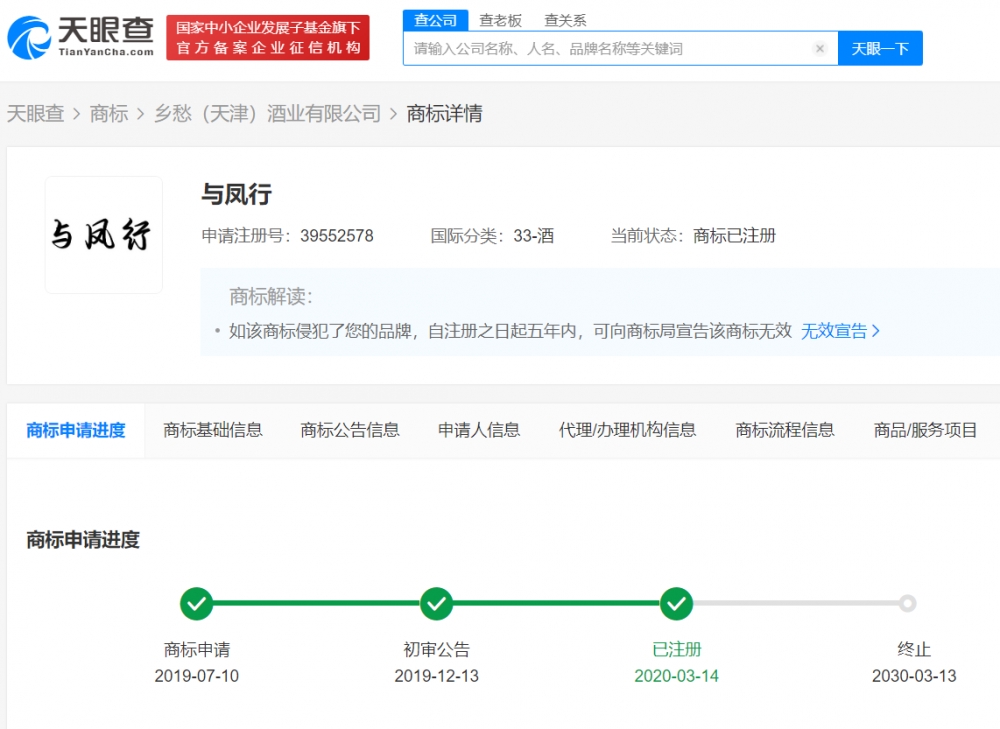Click the green date 2020-03-14
Image resolution: width=1000 pixels, height=729 pixels.
point(676,676)
